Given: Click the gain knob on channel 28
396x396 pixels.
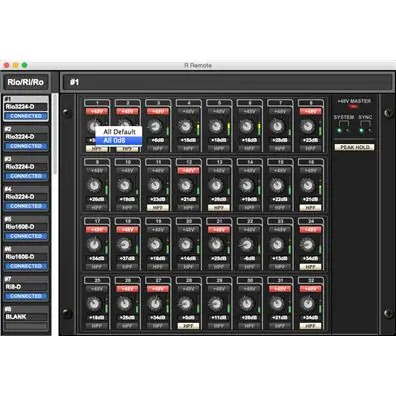Looking at the screenshot, I should [186, 304].
